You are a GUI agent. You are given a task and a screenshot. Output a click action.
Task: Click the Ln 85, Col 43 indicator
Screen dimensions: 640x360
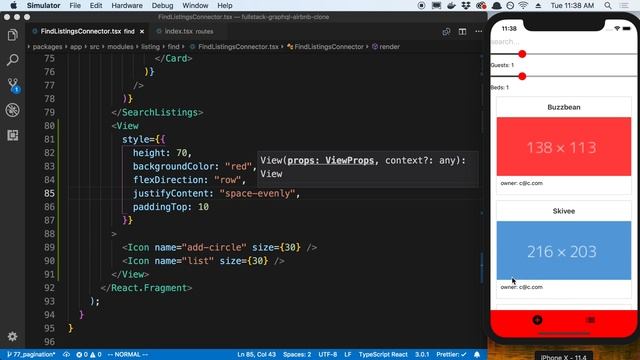pos(256,354)
